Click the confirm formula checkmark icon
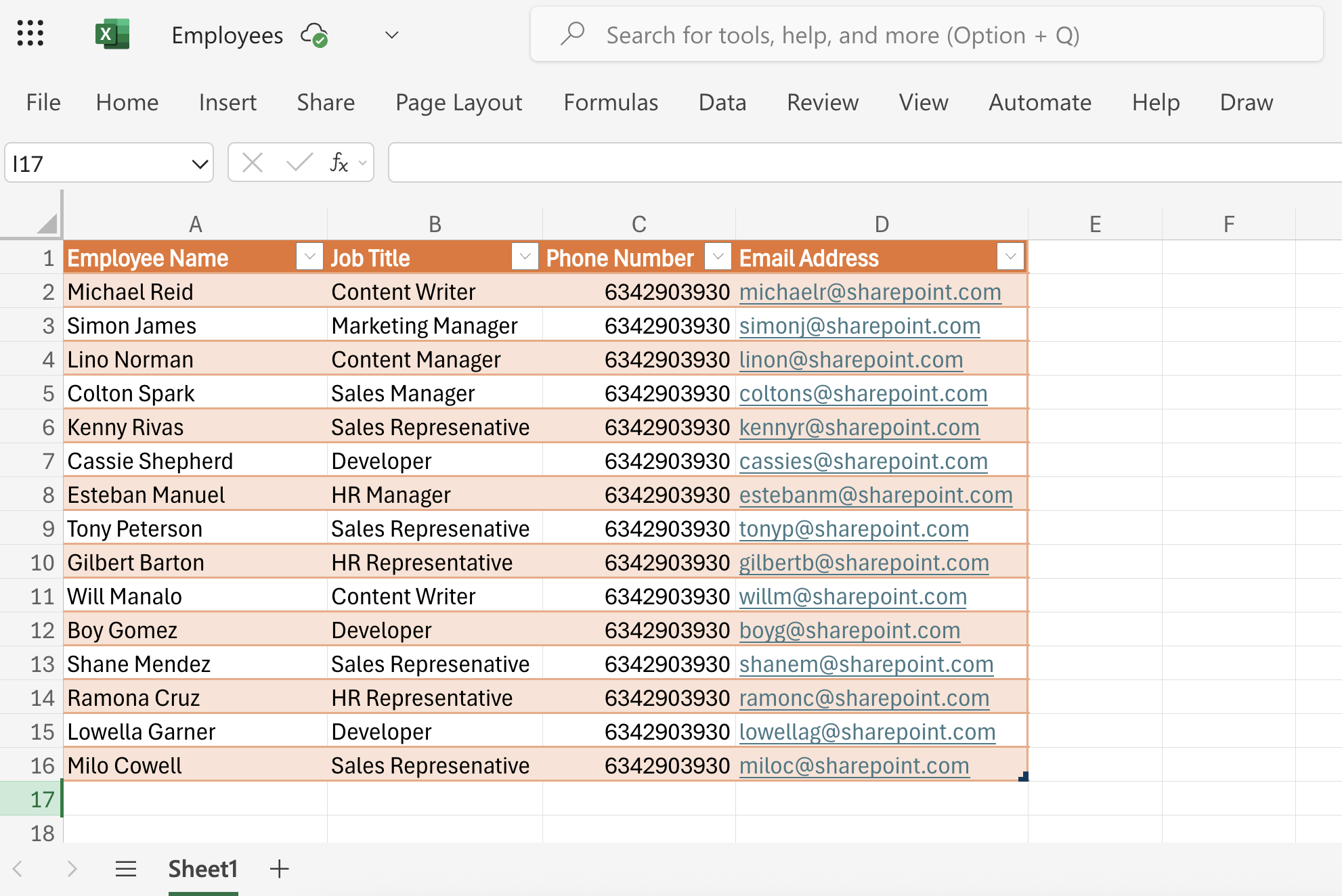The width and height of the screenshot is (1342, 896). [x=299, y=162]
